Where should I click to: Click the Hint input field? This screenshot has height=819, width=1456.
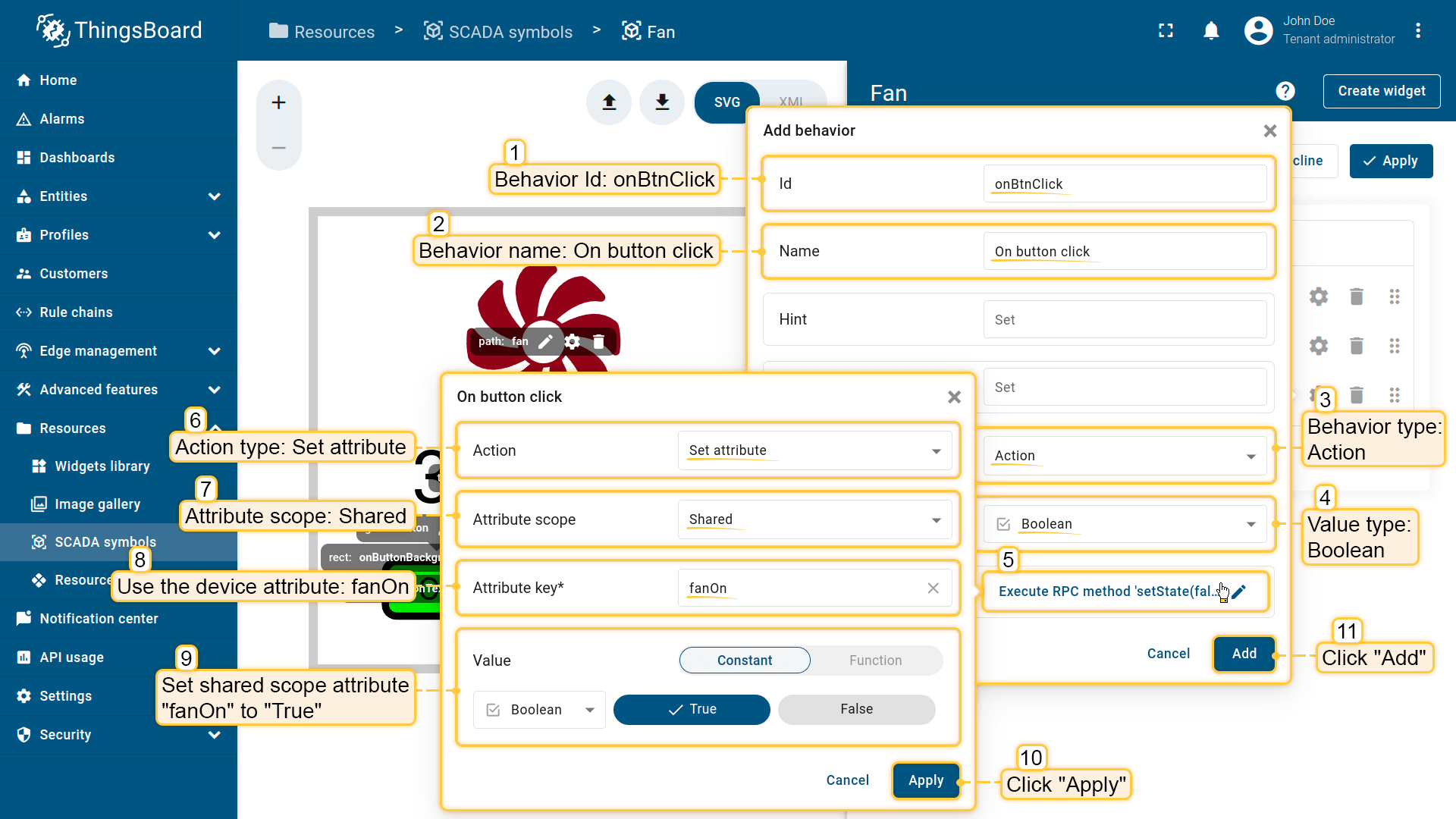click(1124, 319)
